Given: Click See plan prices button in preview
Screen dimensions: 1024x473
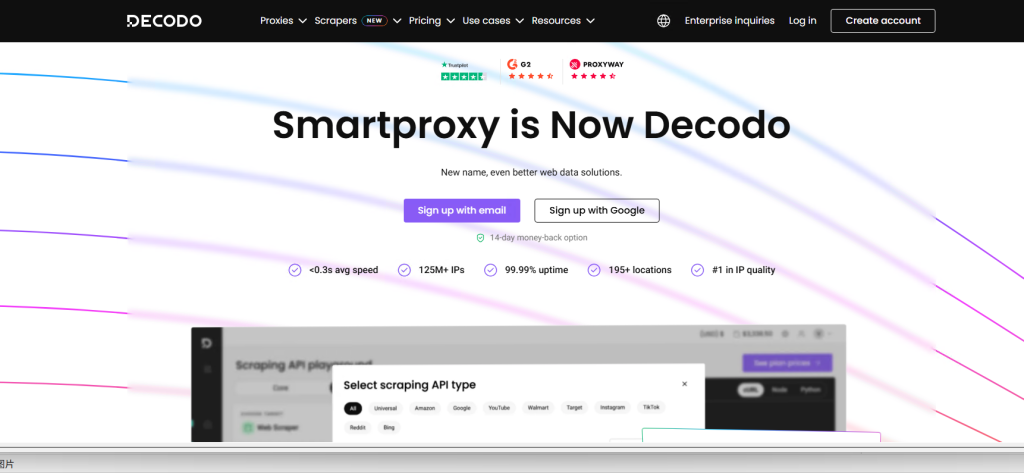Looking at the screenshot, I should point(787,363).
